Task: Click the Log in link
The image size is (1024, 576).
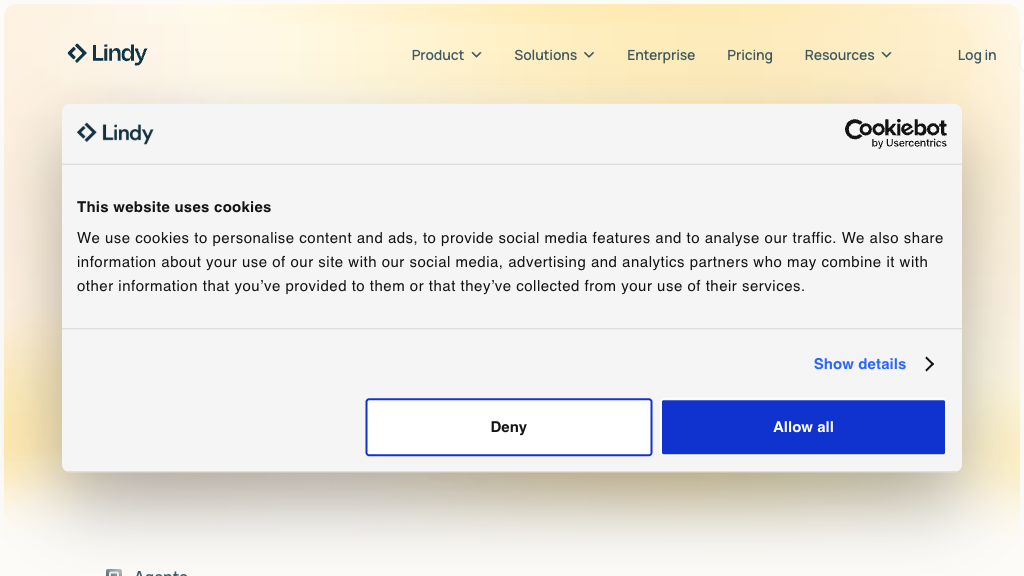Action: 976,55
